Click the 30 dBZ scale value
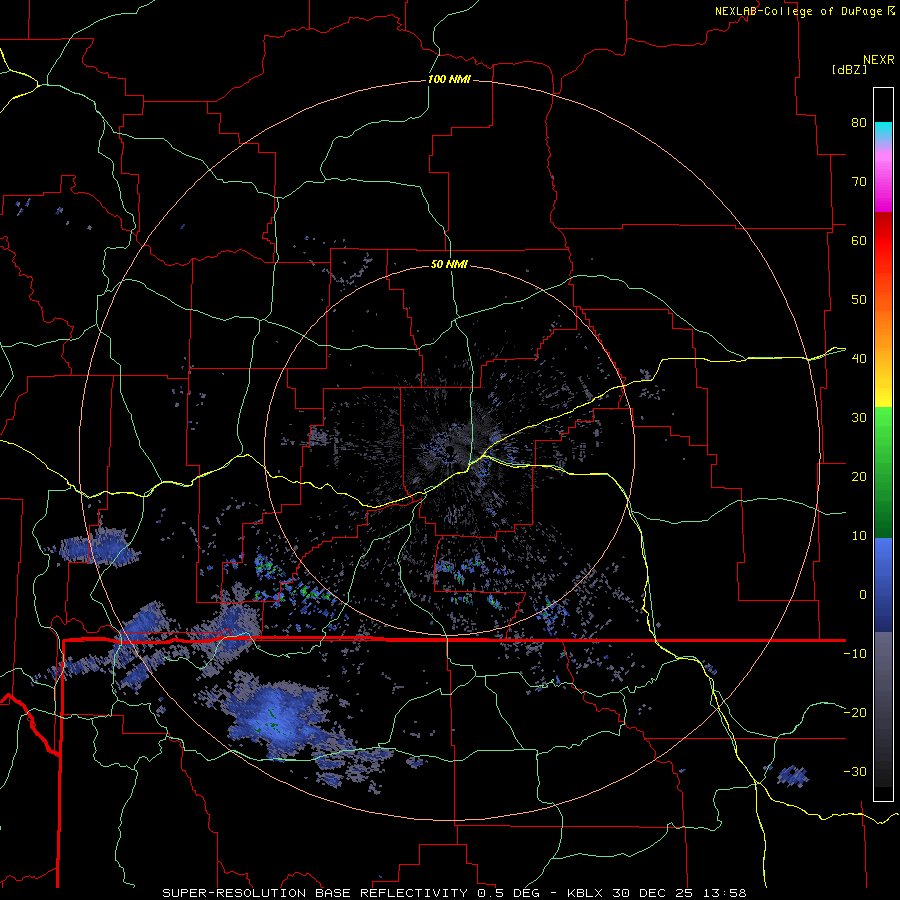This screenshot has width=900, height=900. 859,417
